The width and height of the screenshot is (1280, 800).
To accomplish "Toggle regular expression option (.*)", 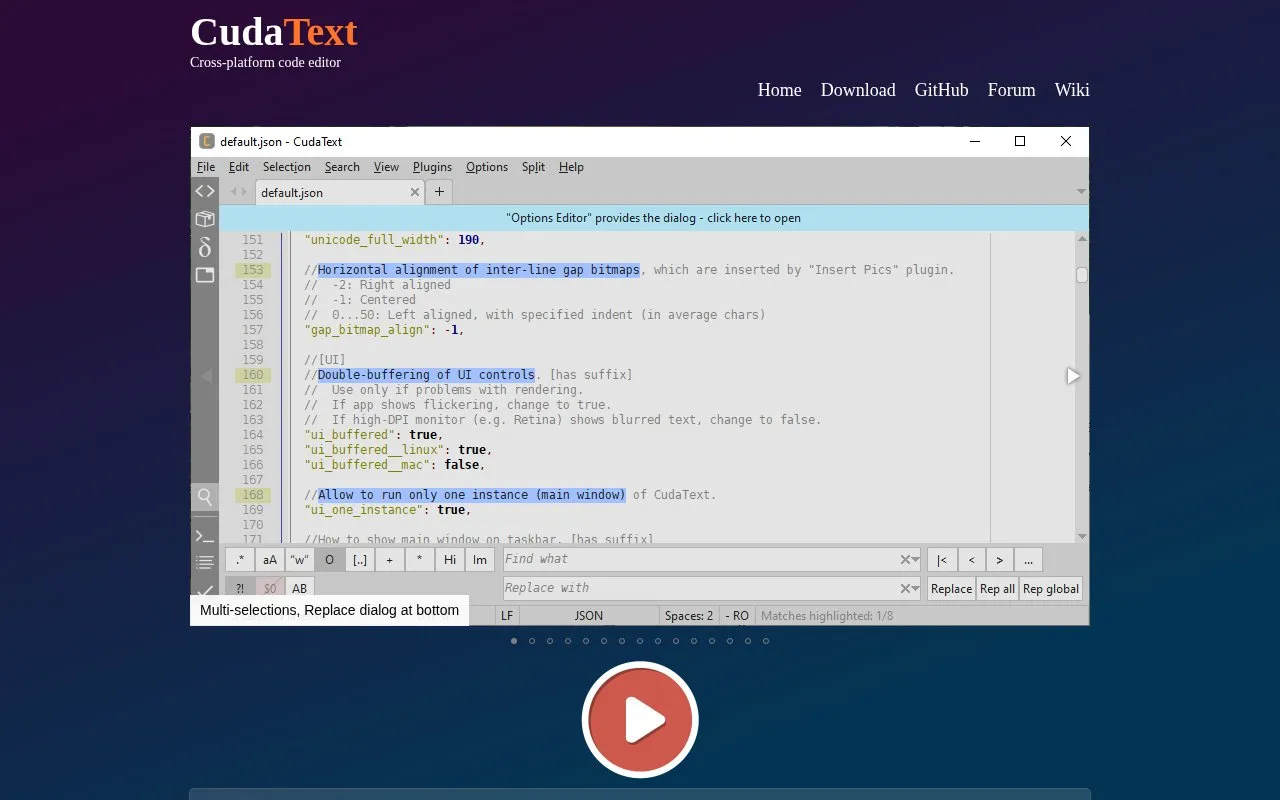I will point(240,560).
